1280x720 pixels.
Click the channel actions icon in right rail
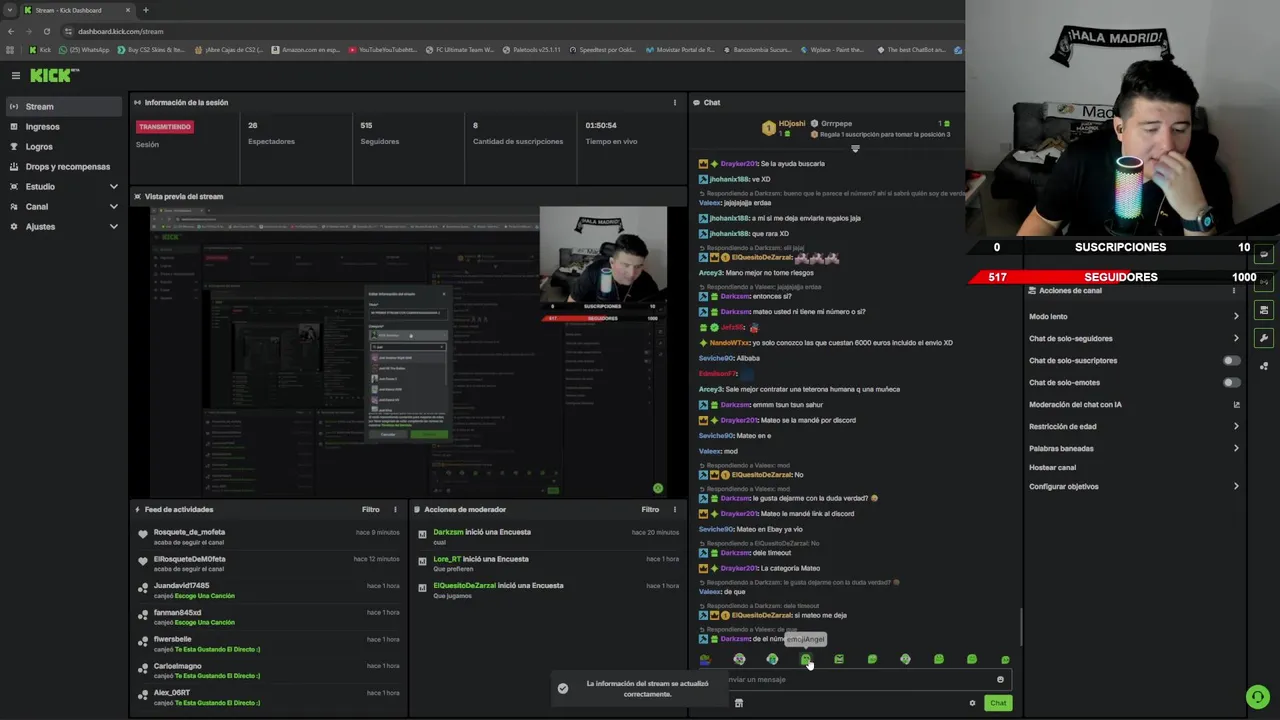point(1264,310)
